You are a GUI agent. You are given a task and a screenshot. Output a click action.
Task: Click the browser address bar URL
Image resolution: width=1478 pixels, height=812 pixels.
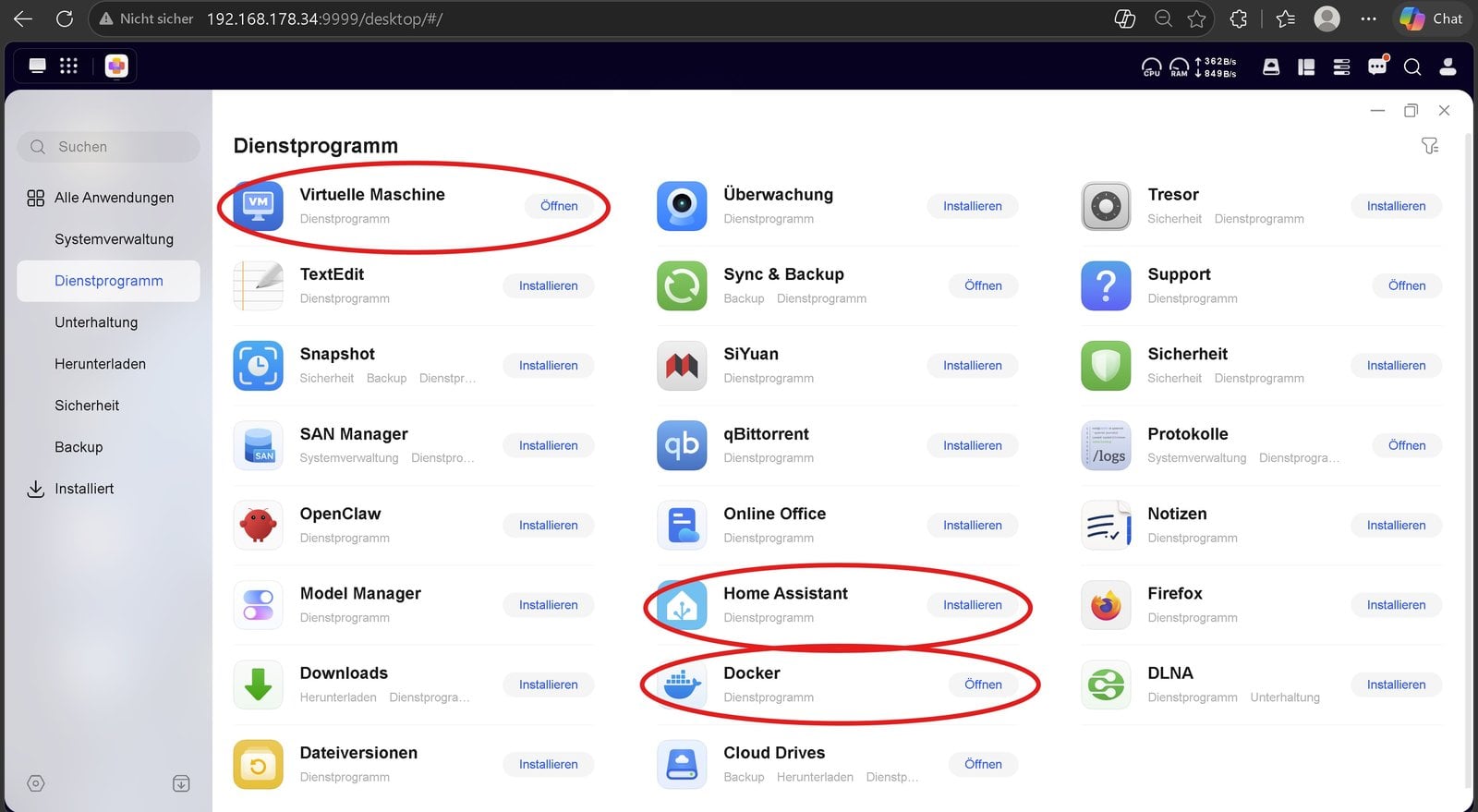[x=324, y=18]
